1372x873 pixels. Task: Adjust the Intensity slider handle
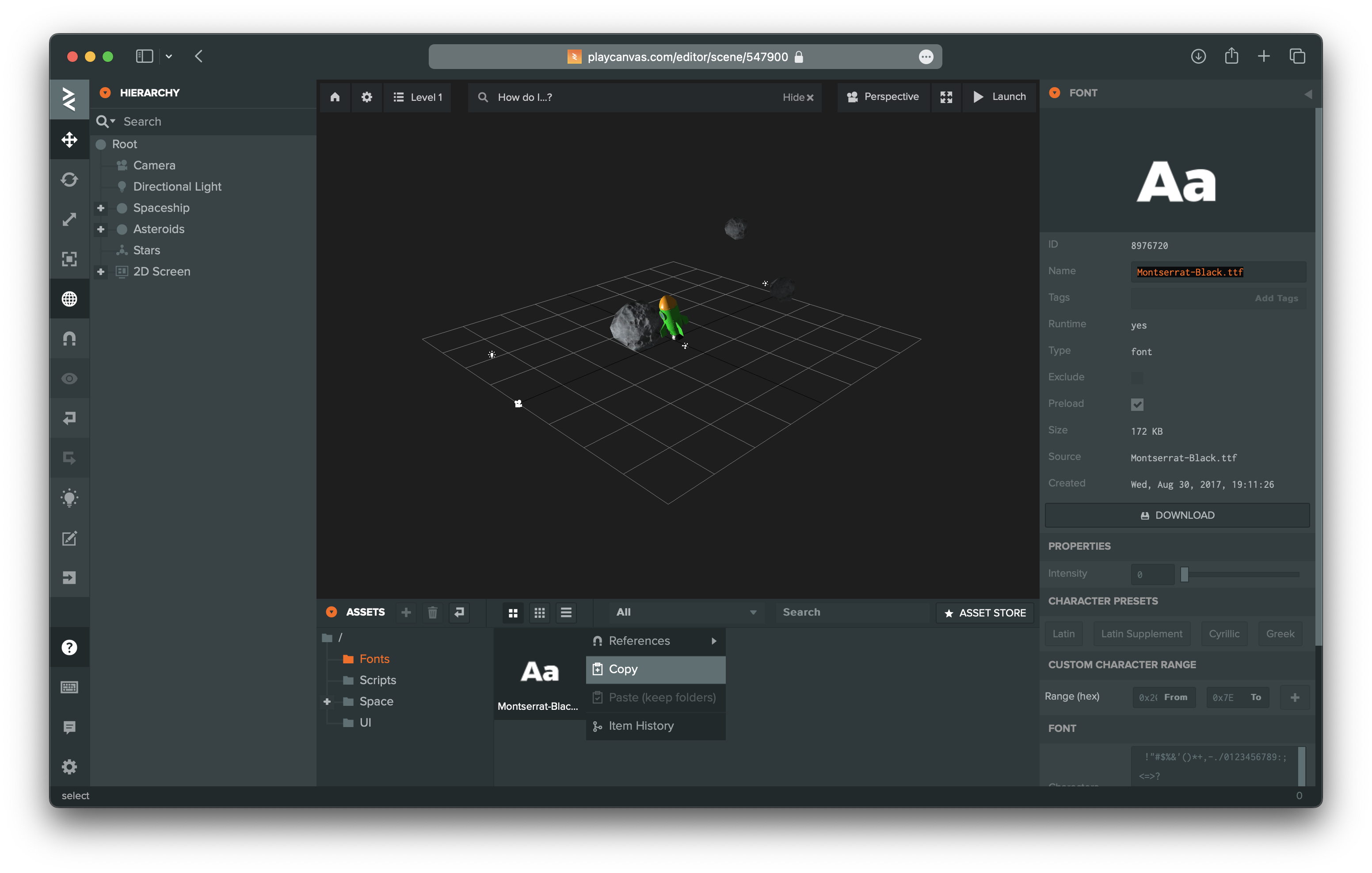coord(1184,574)
